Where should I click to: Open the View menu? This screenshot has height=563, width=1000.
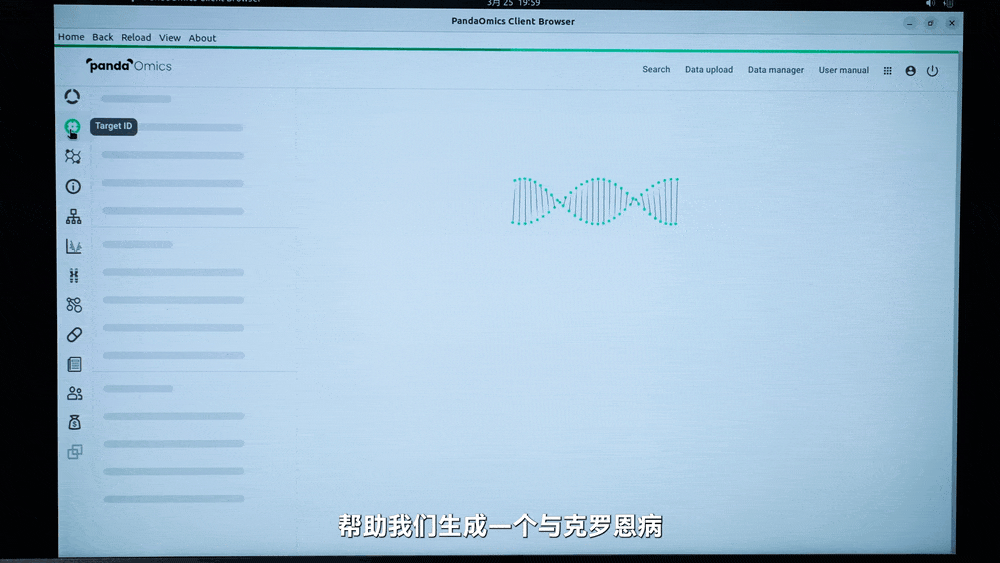click(170, 38)
